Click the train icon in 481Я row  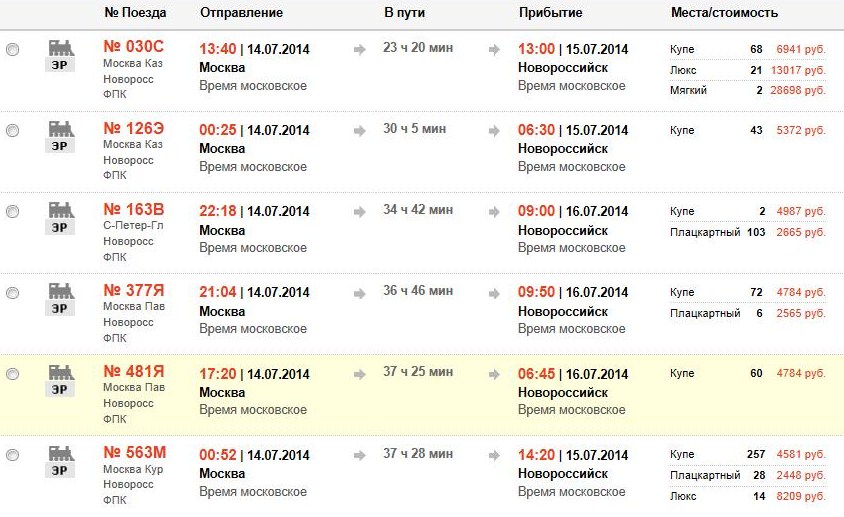(60, 380)
